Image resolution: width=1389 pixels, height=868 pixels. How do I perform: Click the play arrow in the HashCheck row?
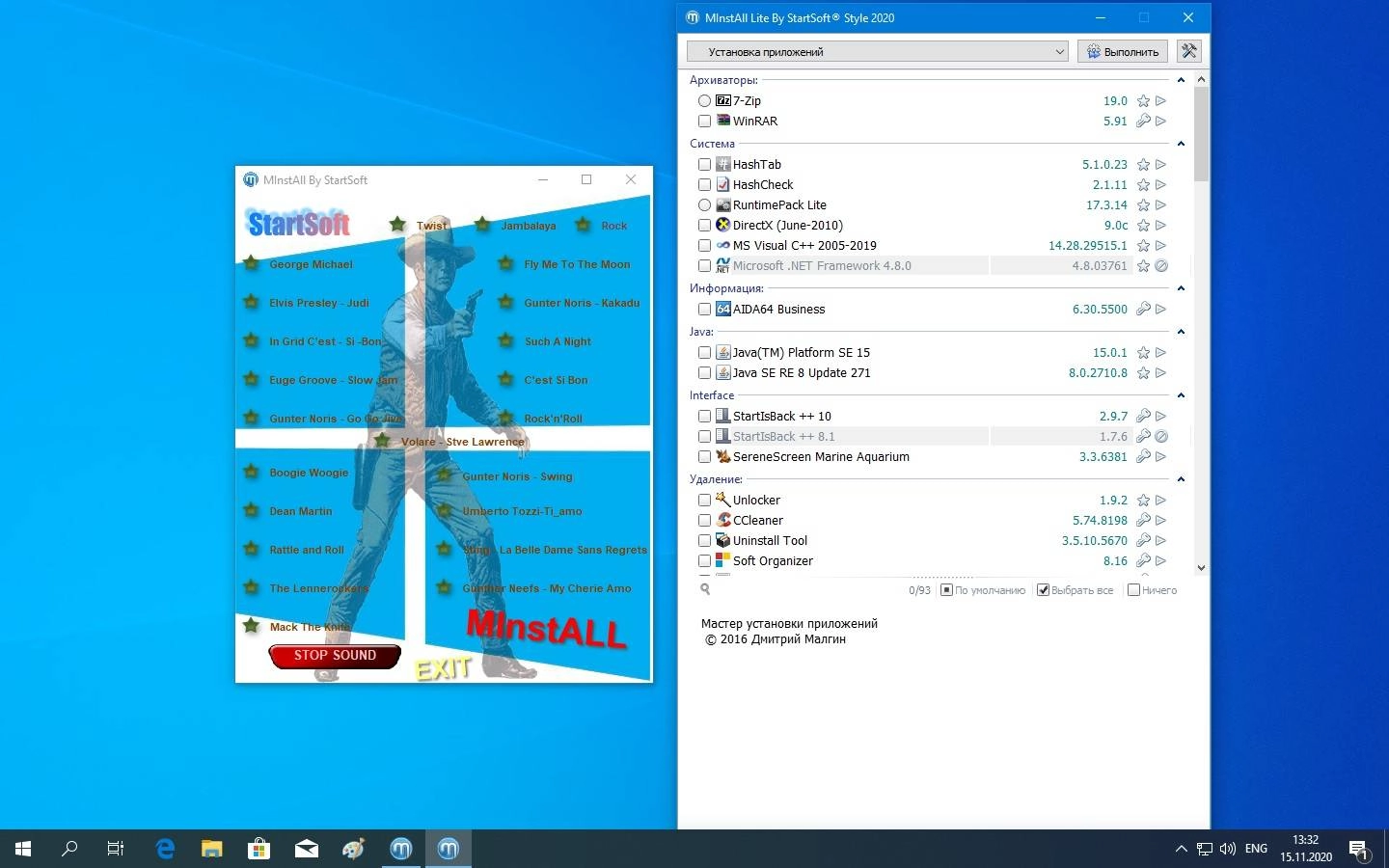1161,185
